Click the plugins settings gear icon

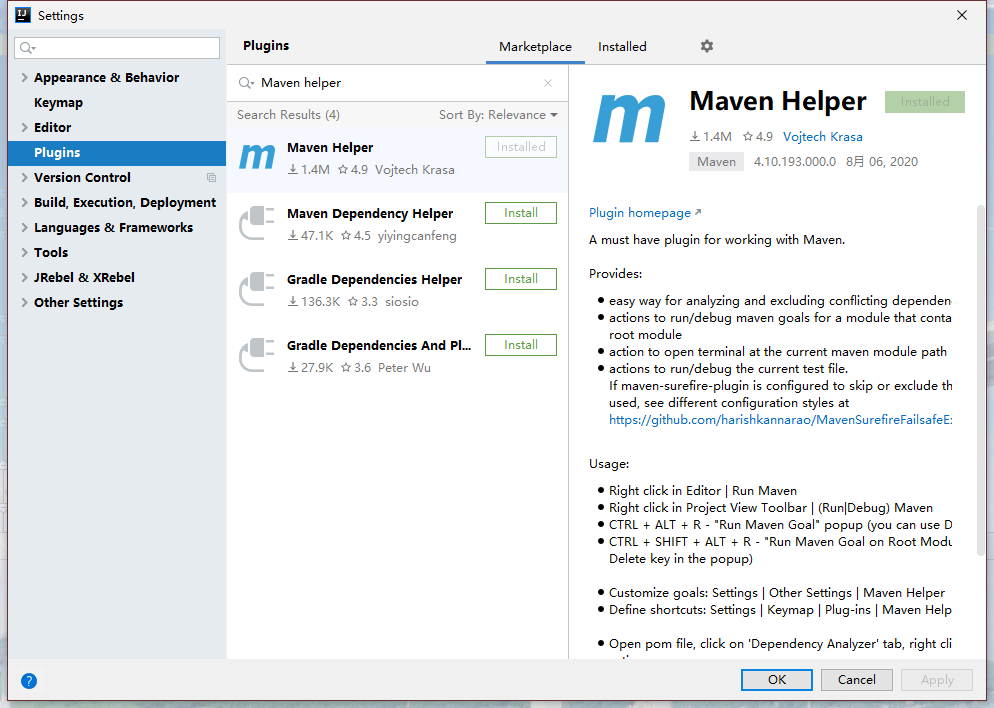click(x=707, y=46)
